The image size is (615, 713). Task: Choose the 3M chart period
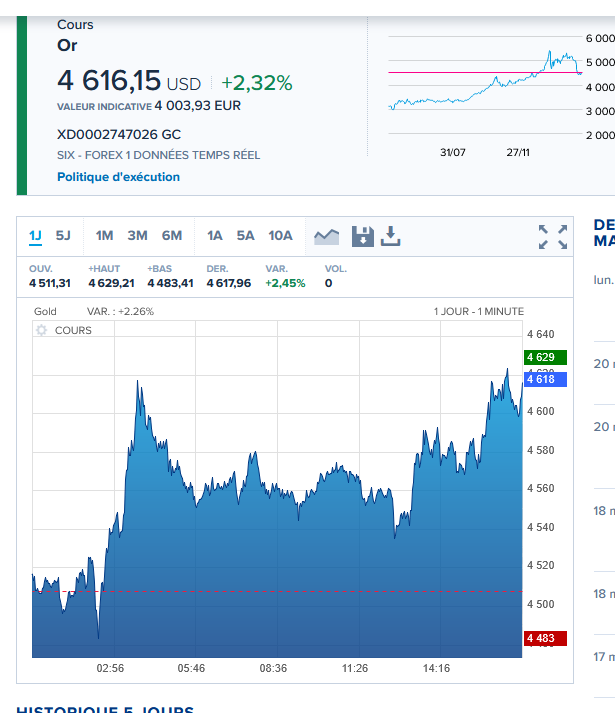137,236
